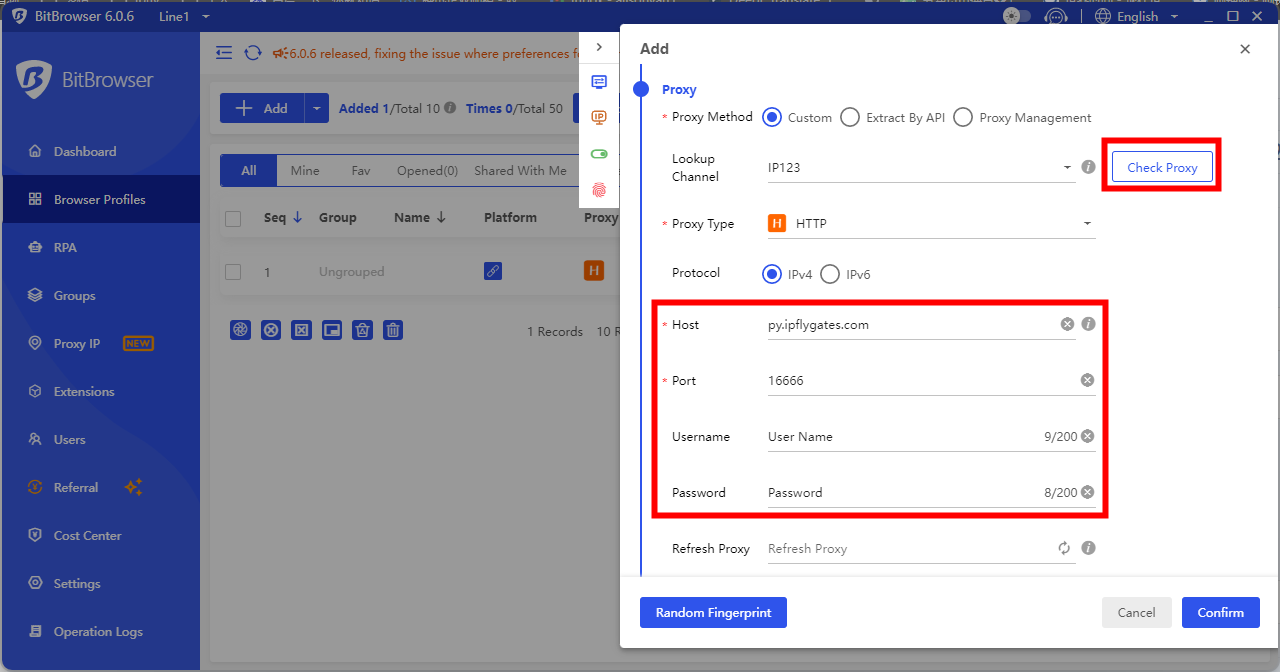Image resolution: width=1280 pixels, height=672 pixels.
Task: Open the Line1 dropdown in title bar
Action: coord(185,17)
